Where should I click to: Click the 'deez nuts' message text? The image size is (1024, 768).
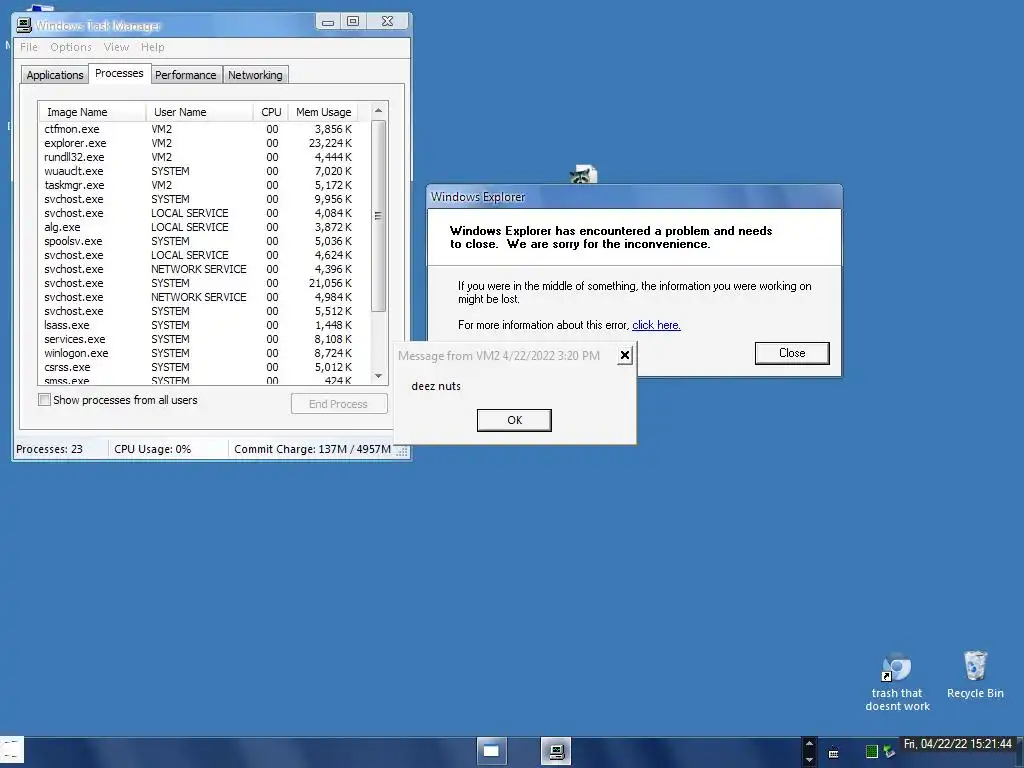click(x=436, y=386)
